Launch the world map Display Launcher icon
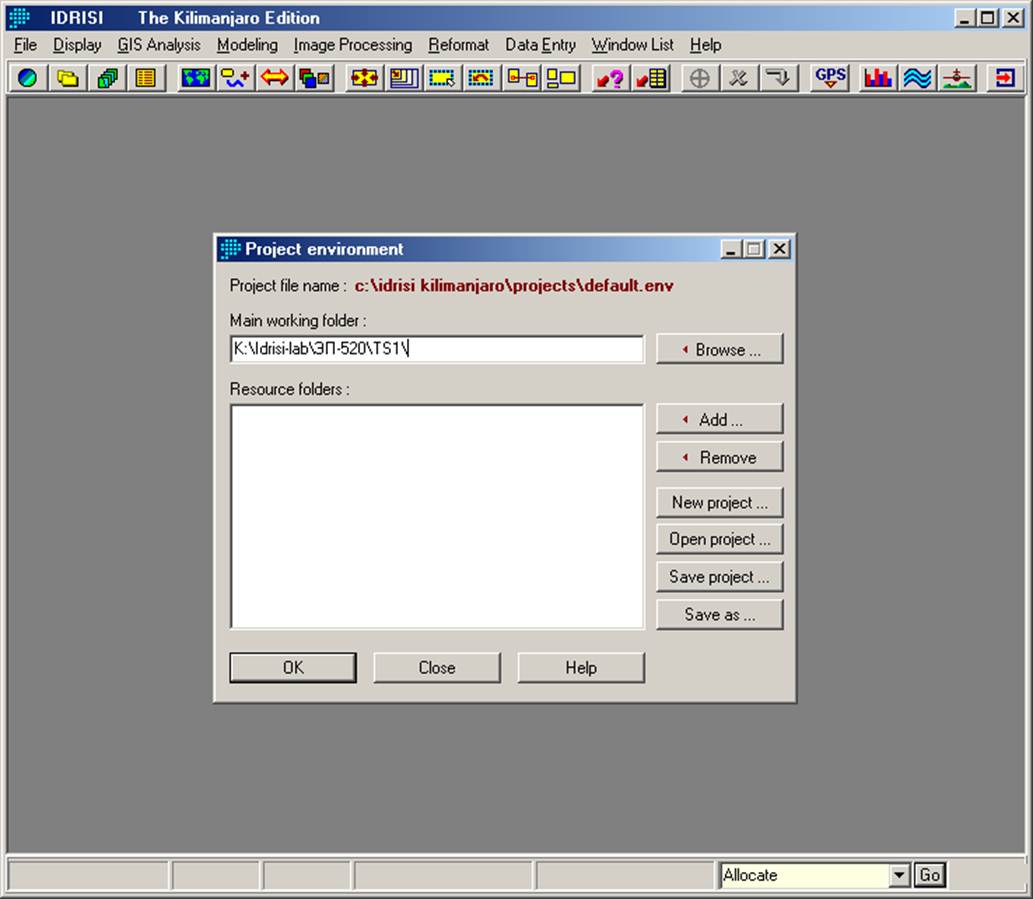 click(x=196, y=78)
